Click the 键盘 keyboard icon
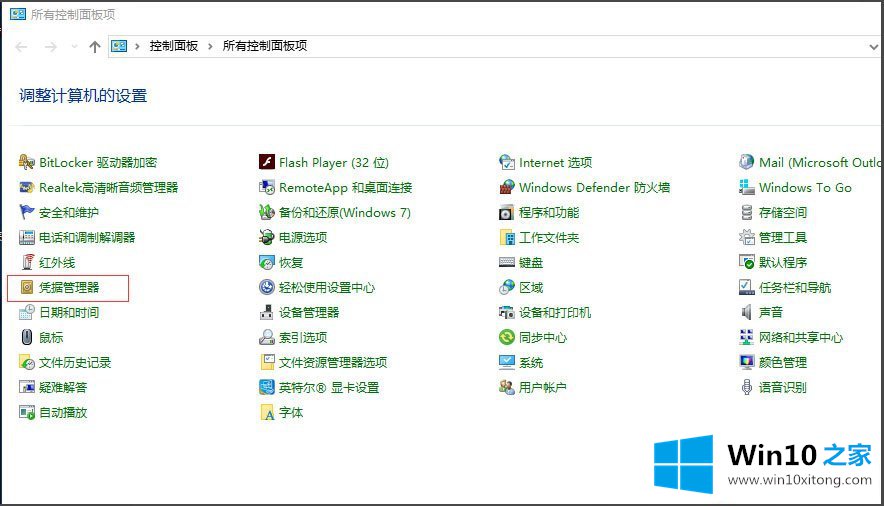884x506 pixels. tap(507, 262)
